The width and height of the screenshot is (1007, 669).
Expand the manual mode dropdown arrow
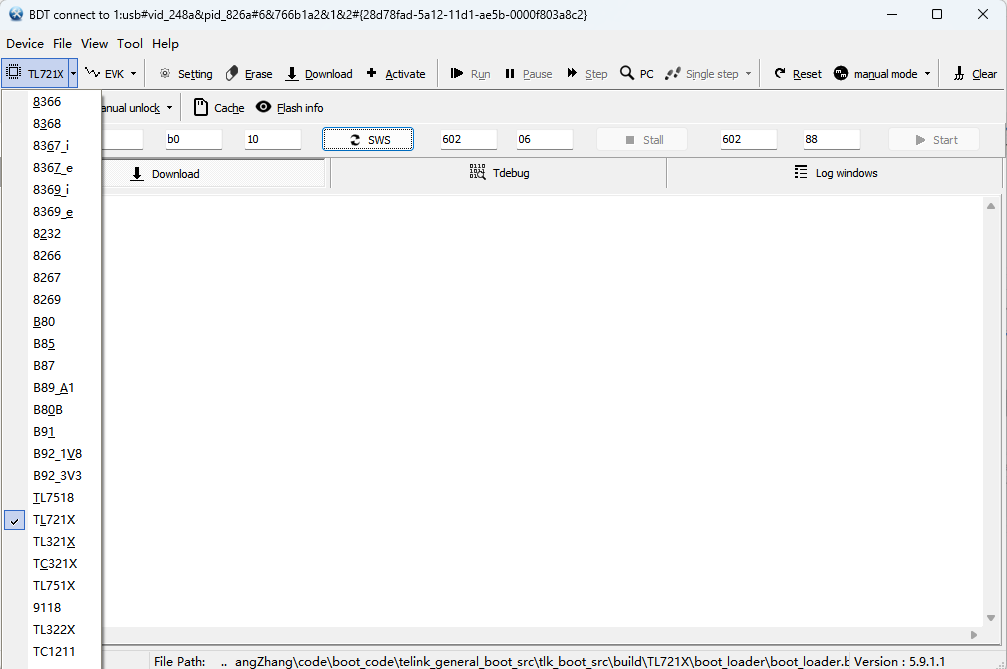927,74
